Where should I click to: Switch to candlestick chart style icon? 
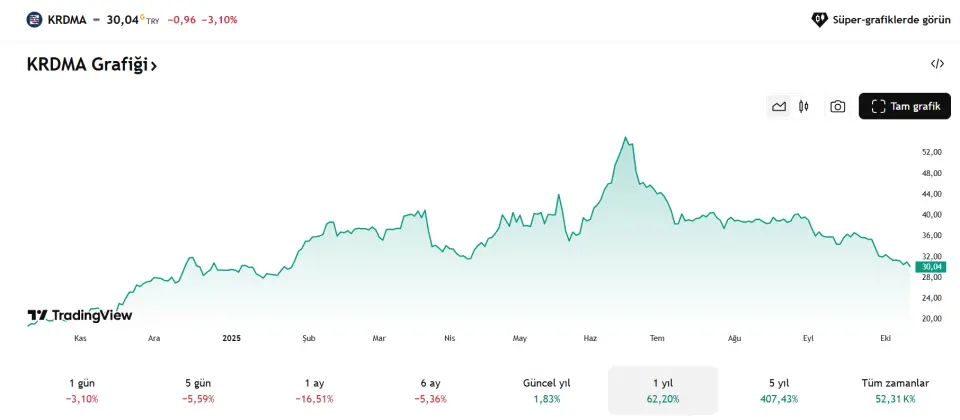(803, 106)
